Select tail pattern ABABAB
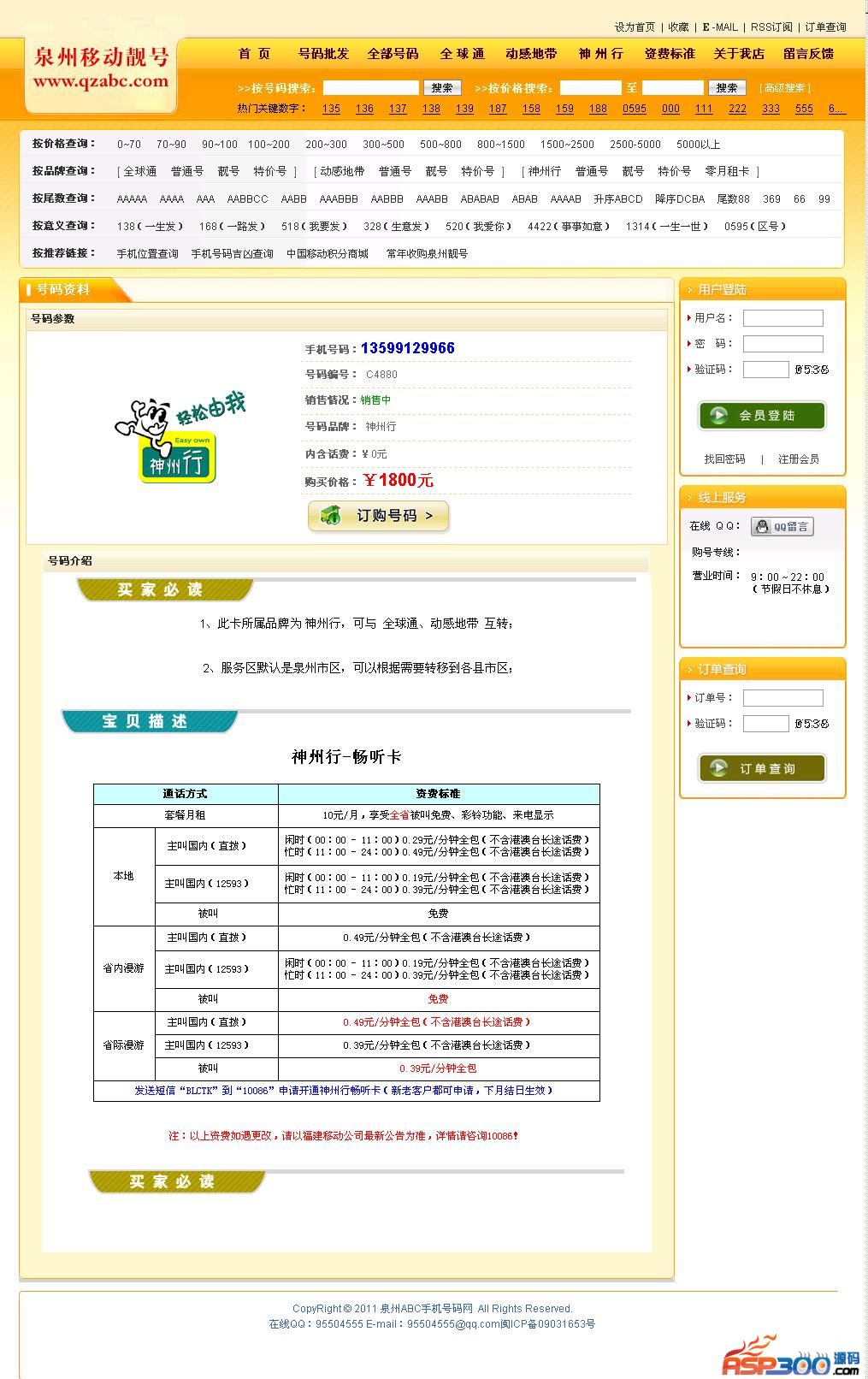This screenshot has height=1379, width=868. point(480,199)
